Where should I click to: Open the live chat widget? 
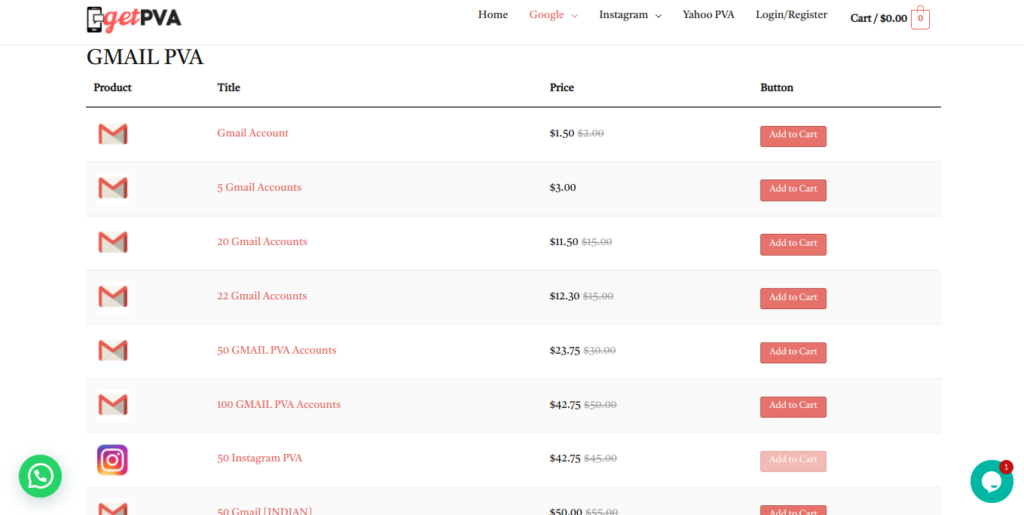(991, 482)
